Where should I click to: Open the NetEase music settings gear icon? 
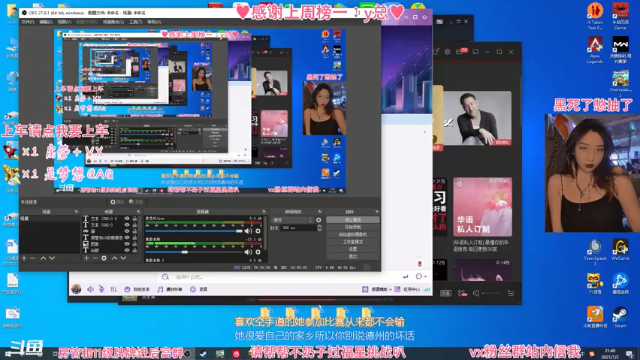coord(447,52)
